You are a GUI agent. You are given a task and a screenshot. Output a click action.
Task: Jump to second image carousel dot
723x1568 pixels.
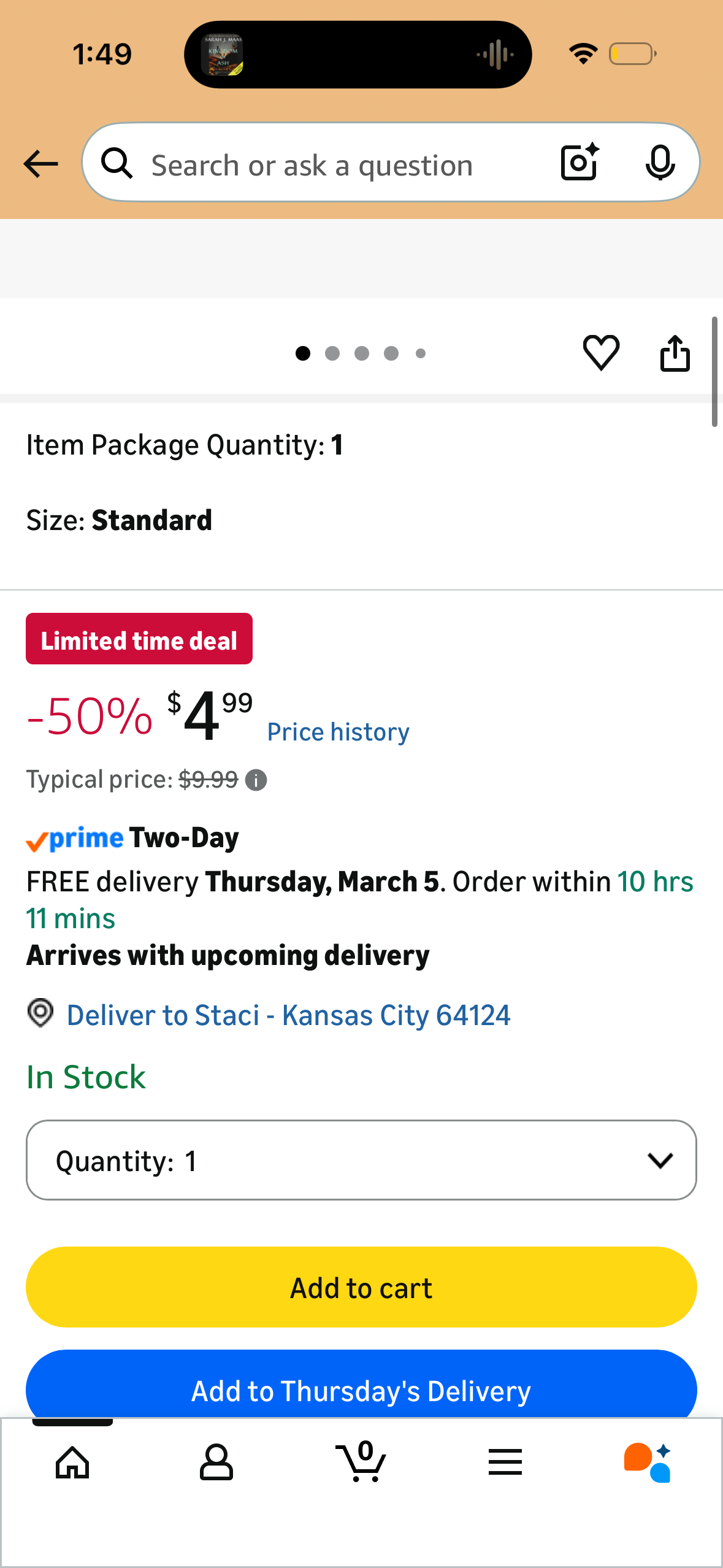click(x=332, y=353)
